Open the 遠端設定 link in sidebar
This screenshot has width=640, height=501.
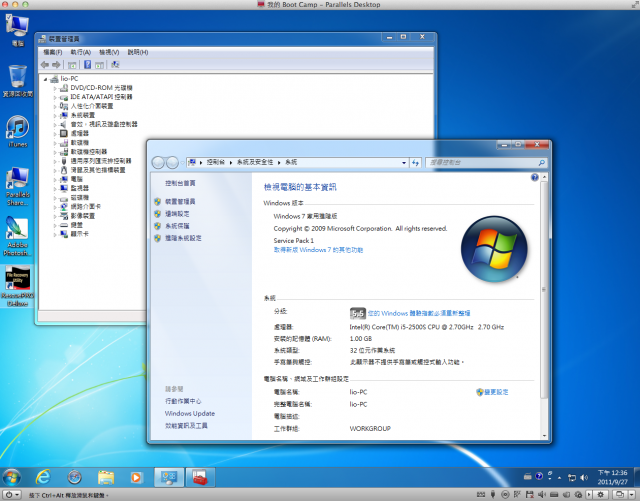pyautogui.click(x=177, y=214)
